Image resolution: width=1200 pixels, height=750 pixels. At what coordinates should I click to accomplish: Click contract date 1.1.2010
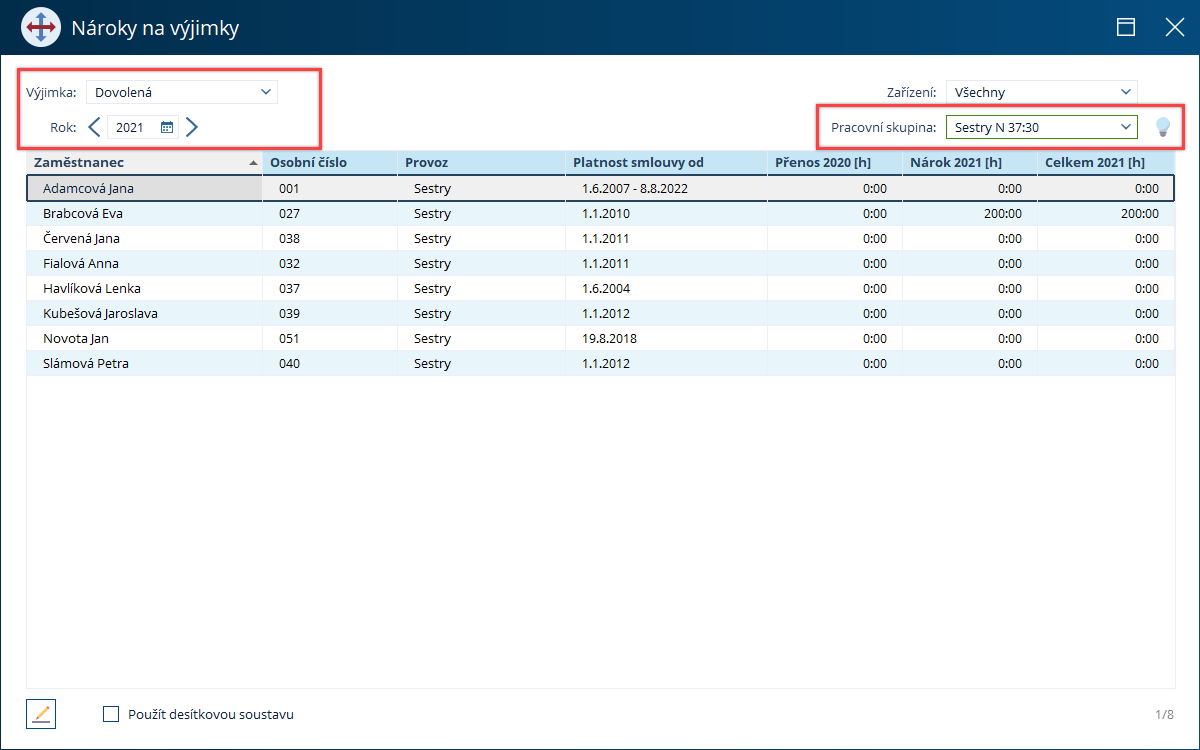[606, 213]
